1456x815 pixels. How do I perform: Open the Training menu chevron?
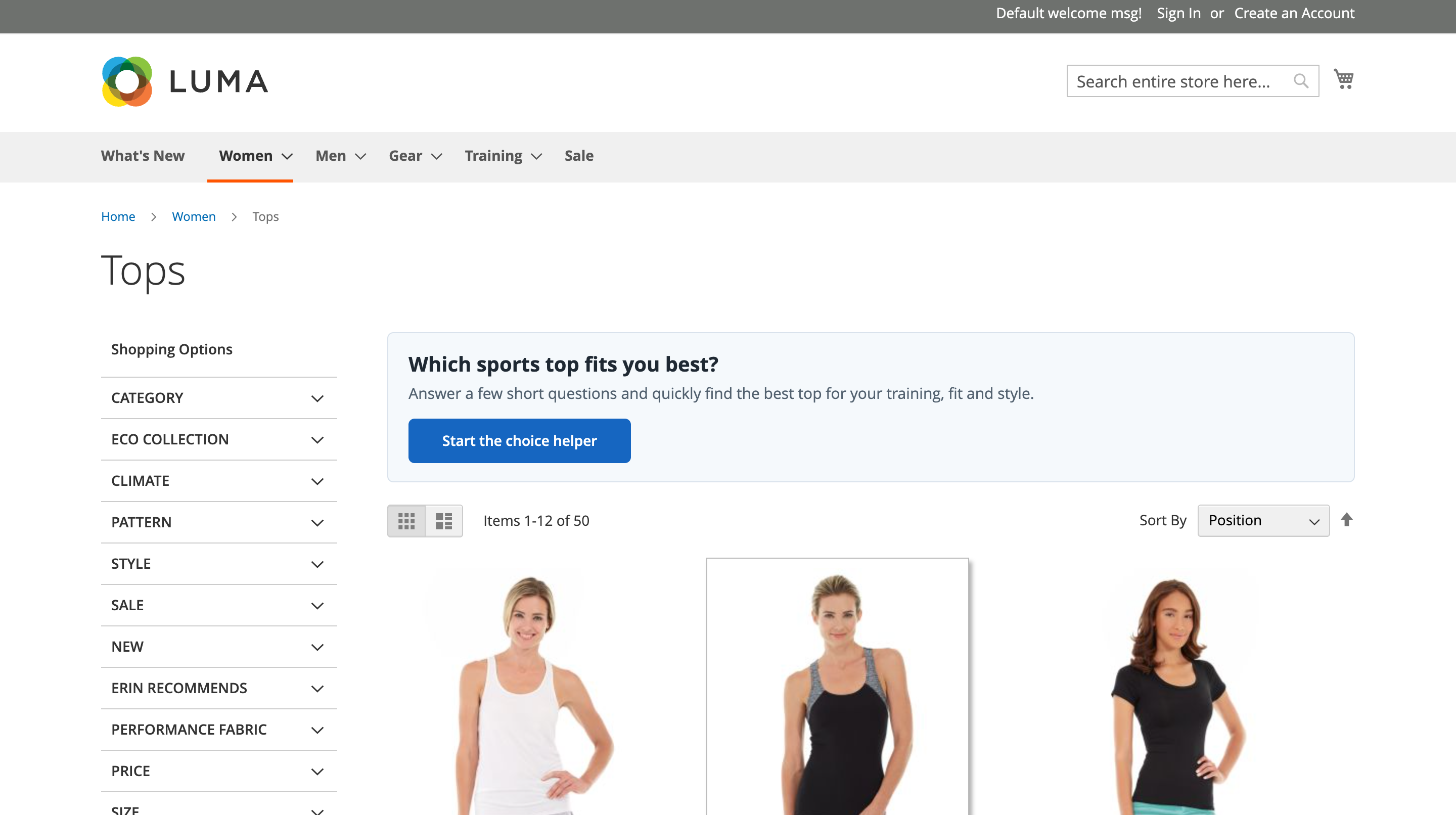click(x=536, y=157)
